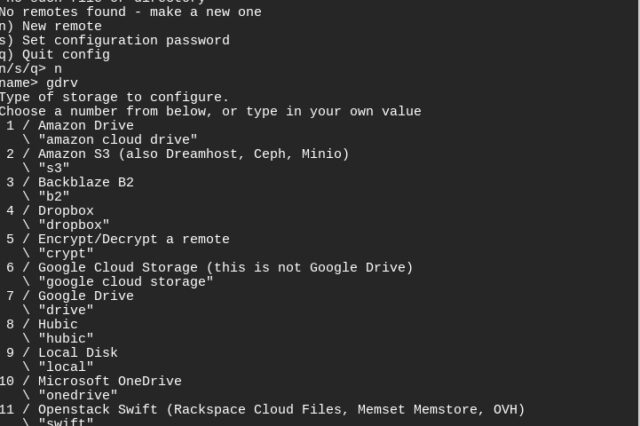Select the "Backblaze B2" storage entry
The width and height of the screenshot is (640, 426).
coord(85,182)
